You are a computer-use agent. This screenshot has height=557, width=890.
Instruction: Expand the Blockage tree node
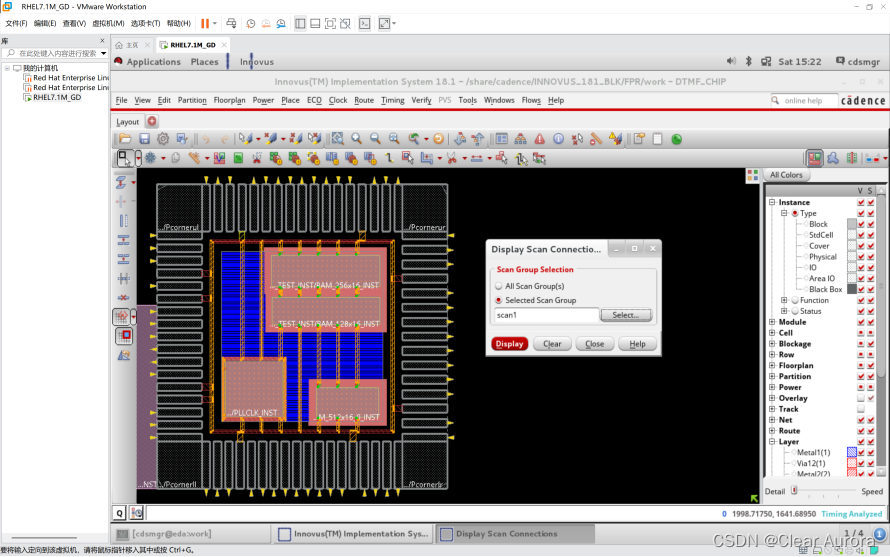(772, 344)
